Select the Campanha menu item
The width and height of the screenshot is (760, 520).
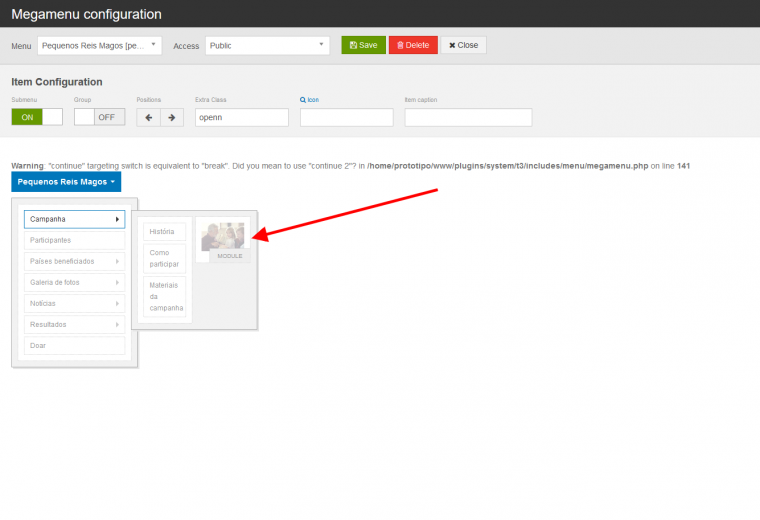75,219
